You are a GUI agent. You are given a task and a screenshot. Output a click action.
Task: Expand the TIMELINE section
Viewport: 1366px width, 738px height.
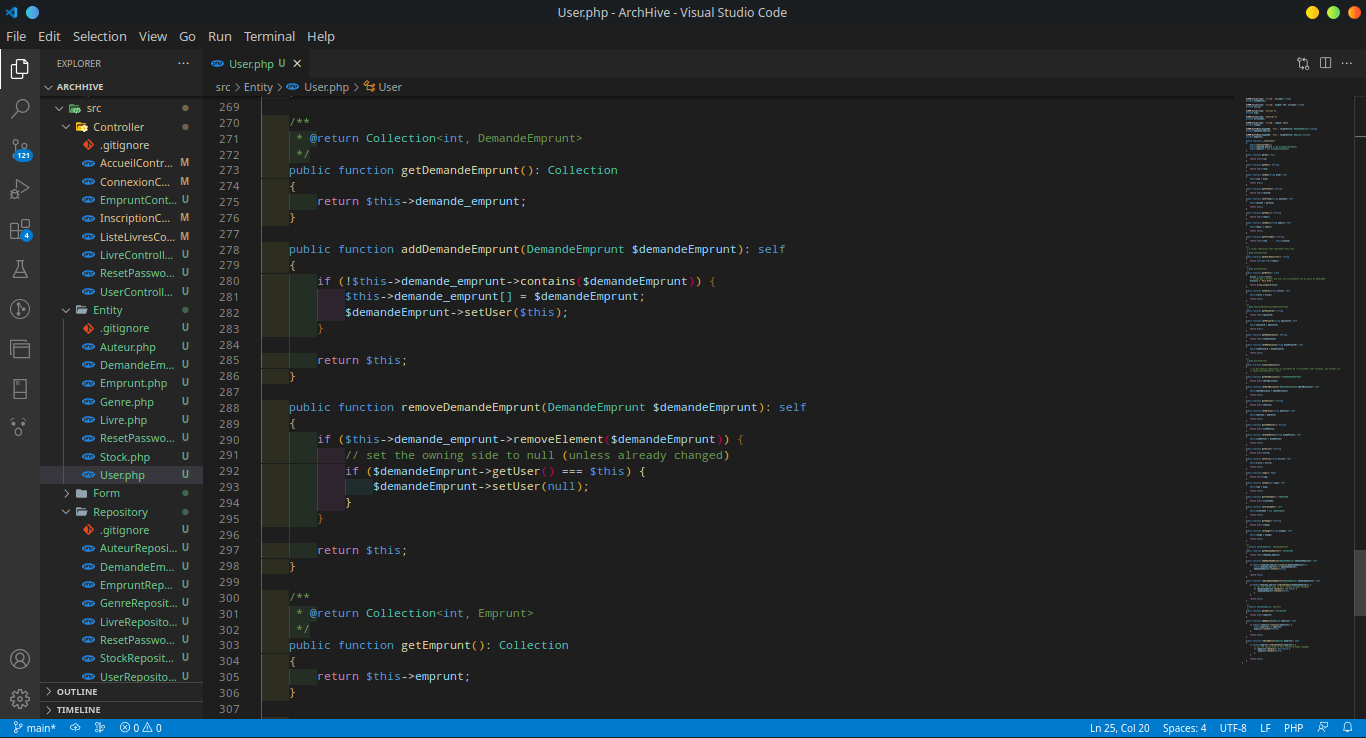(x=78, y=710)
